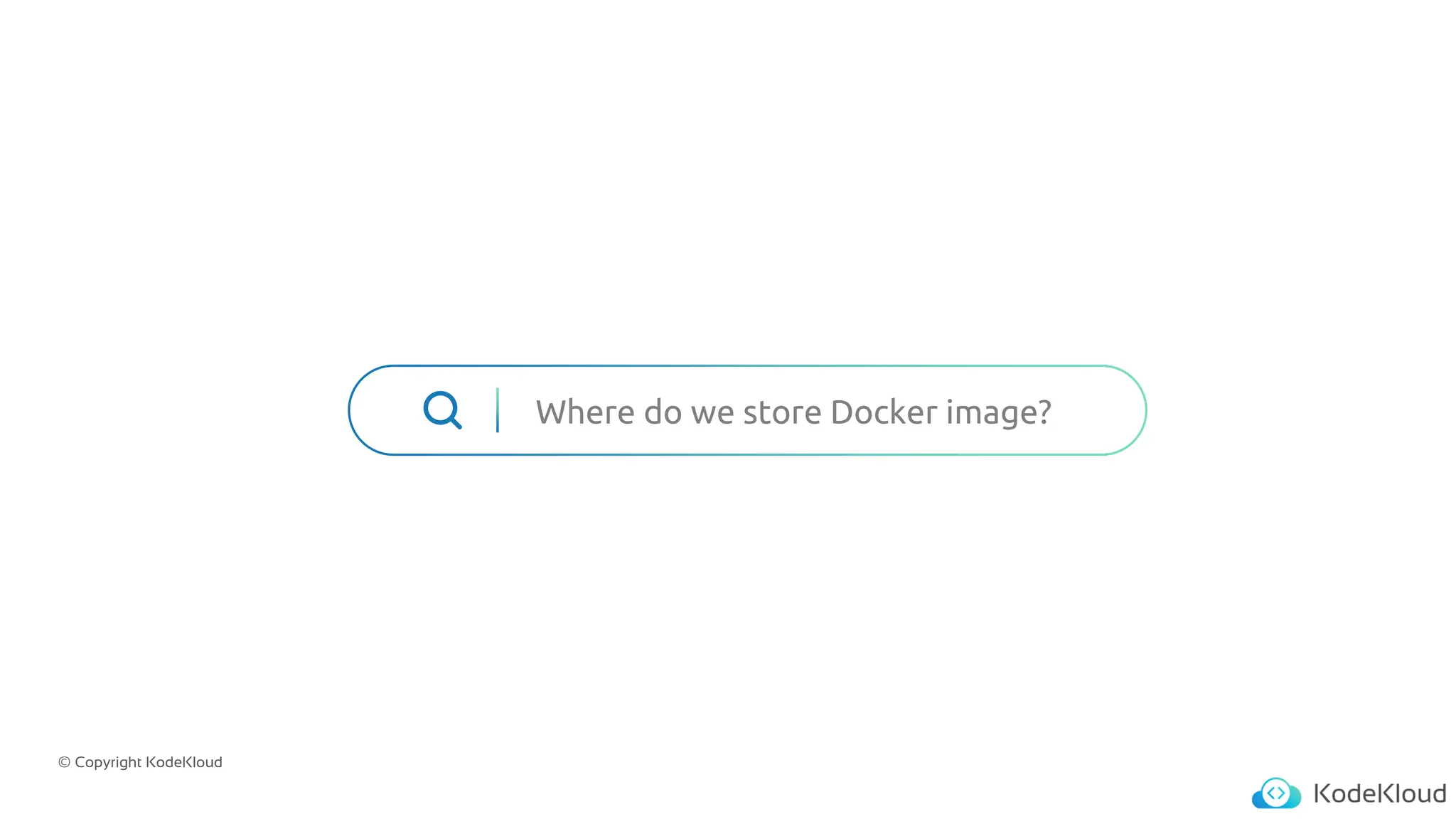Click the word Copyright in the footer
The height and width of the screenshot is (819, 1456).
coord(108,763)
